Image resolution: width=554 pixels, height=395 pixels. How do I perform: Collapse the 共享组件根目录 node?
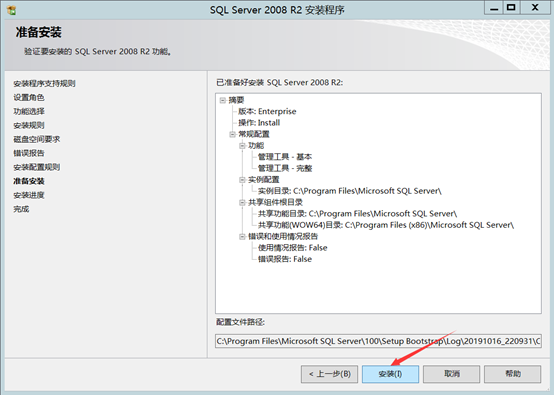(242, 202)
